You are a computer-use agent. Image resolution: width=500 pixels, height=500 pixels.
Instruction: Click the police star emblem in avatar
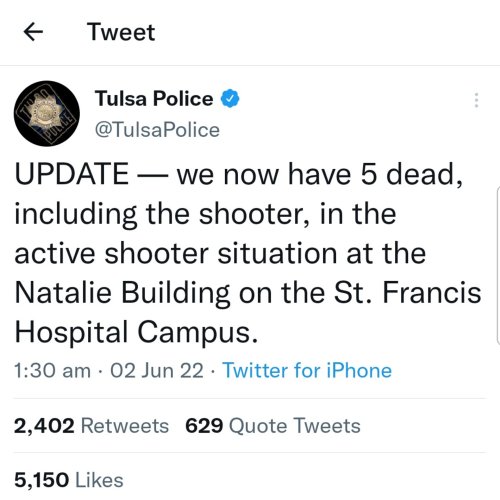[46, 113]
